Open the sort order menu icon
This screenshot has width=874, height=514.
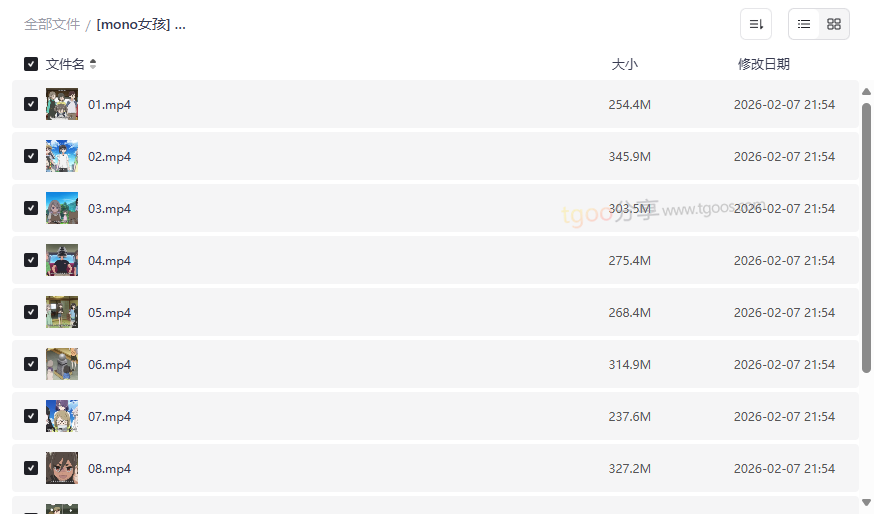click(x=756, y=24)
